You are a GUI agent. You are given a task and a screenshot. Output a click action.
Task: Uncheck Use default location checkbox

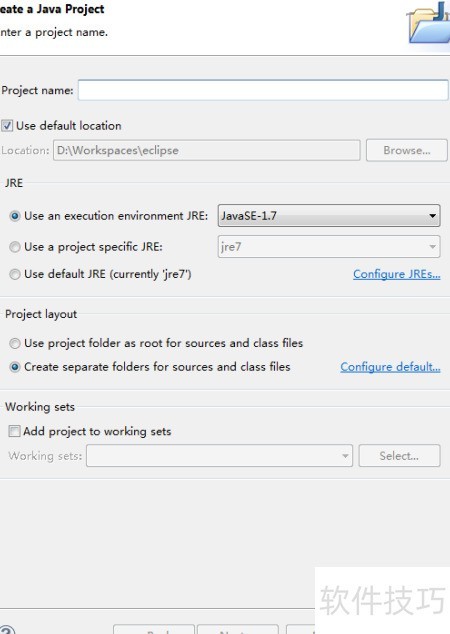pos(7,126)
